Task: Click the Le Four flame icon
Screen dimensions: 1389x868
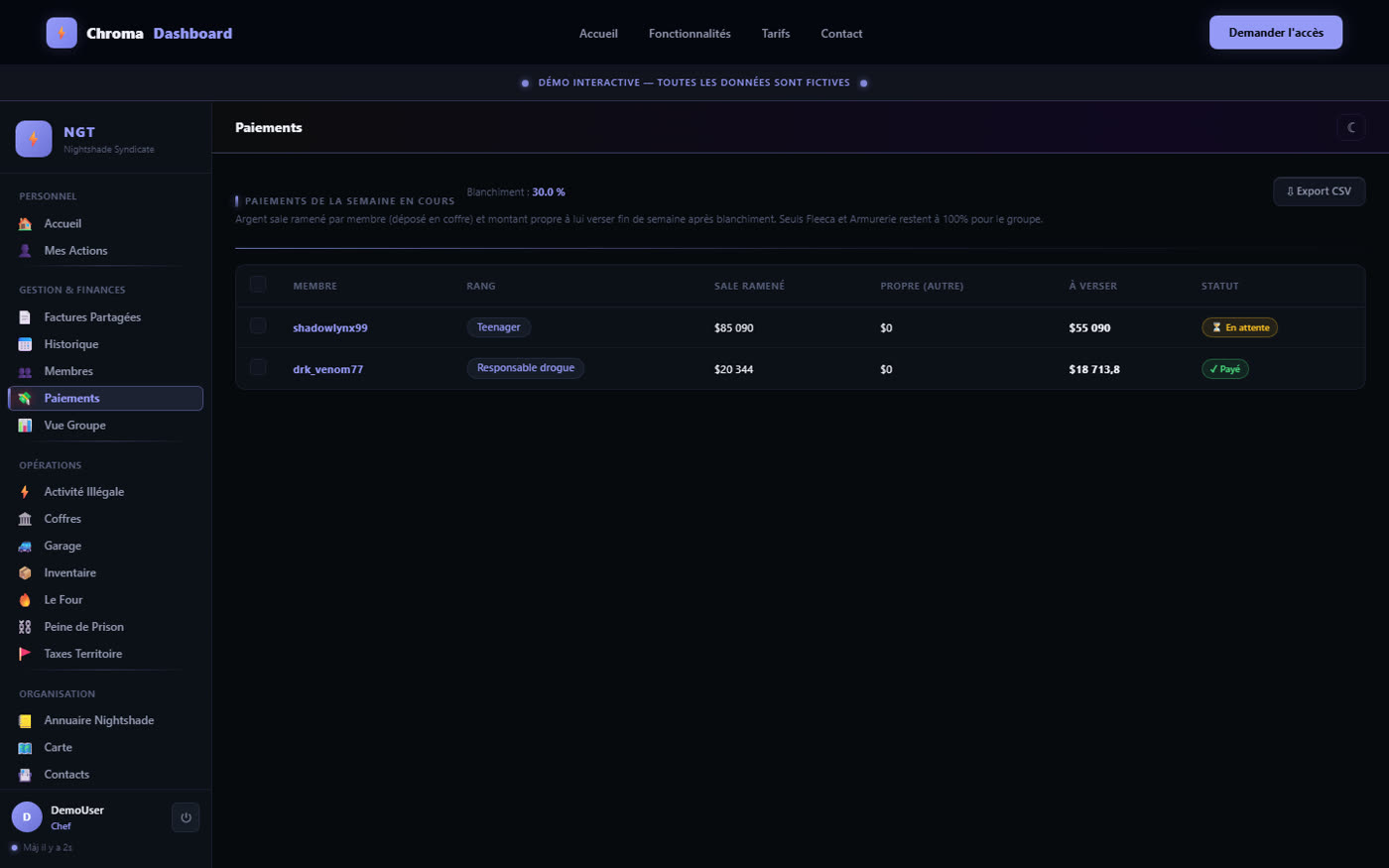Action: point(25,600)
